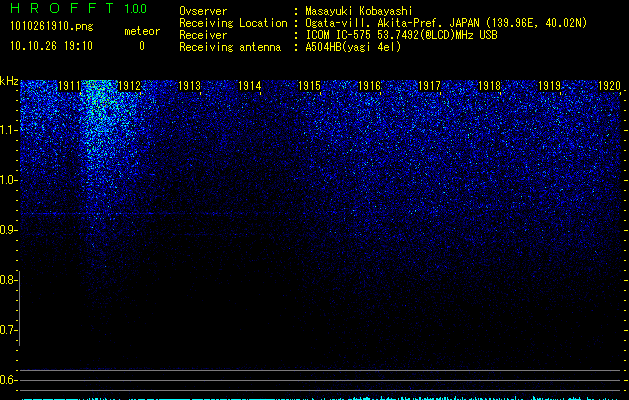629x400 pixels.
Task: Click the 1920 time marker
Action: 609,86
